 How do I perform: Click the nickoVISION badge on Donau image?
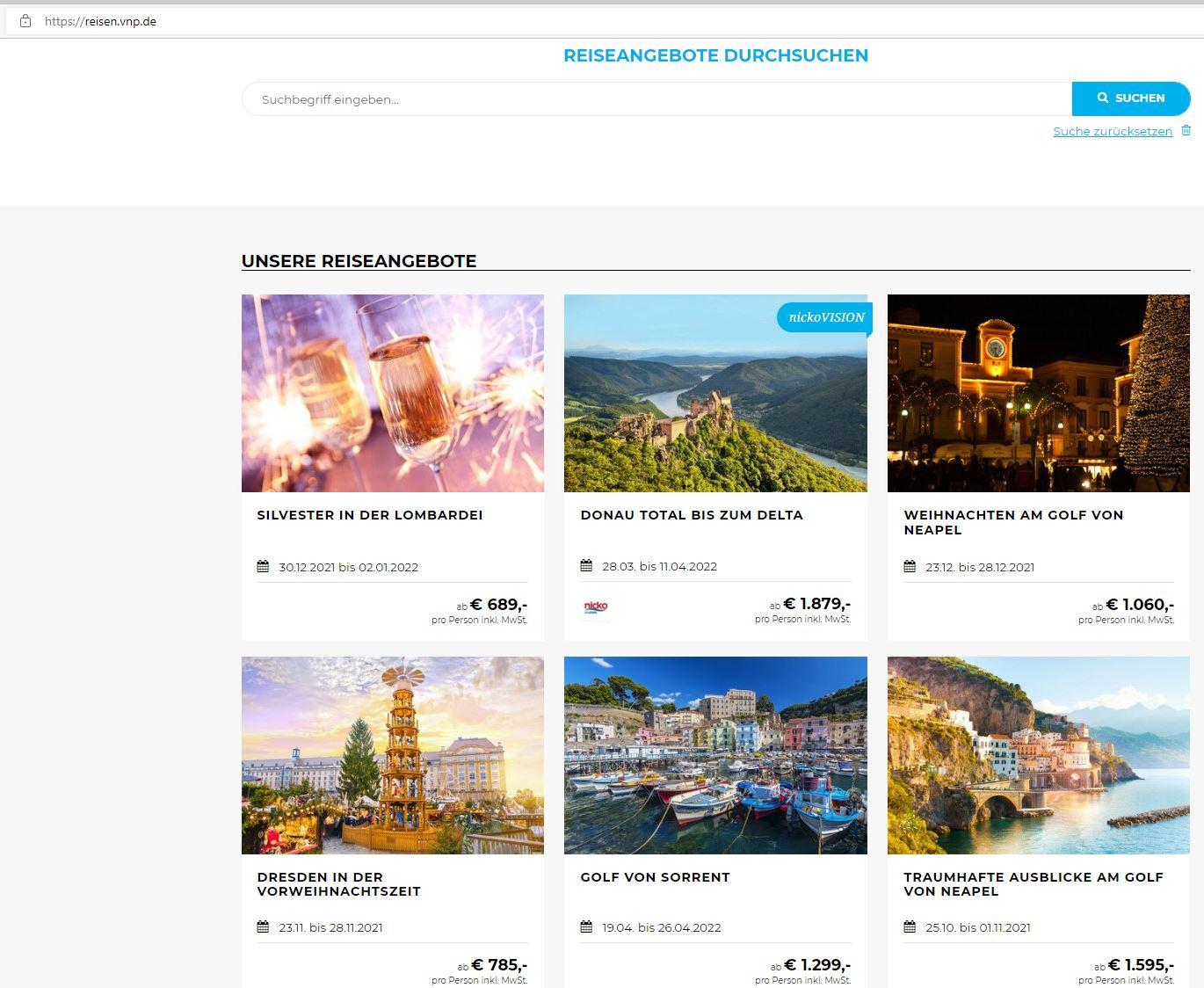pyautogui.click(x=825, y=317)
